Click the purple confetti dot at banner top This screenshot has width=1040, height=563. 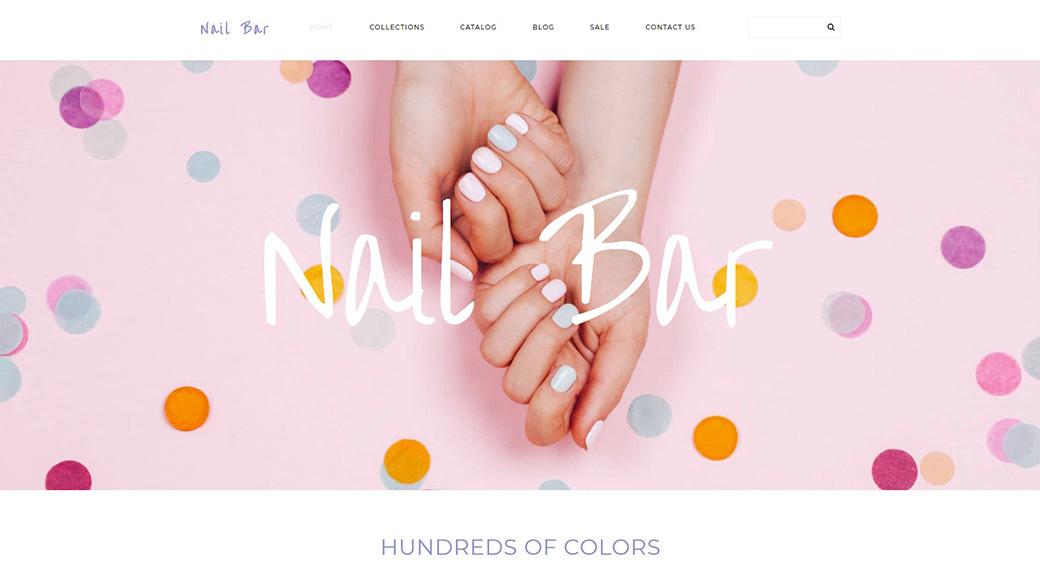[x=329, y=78]
